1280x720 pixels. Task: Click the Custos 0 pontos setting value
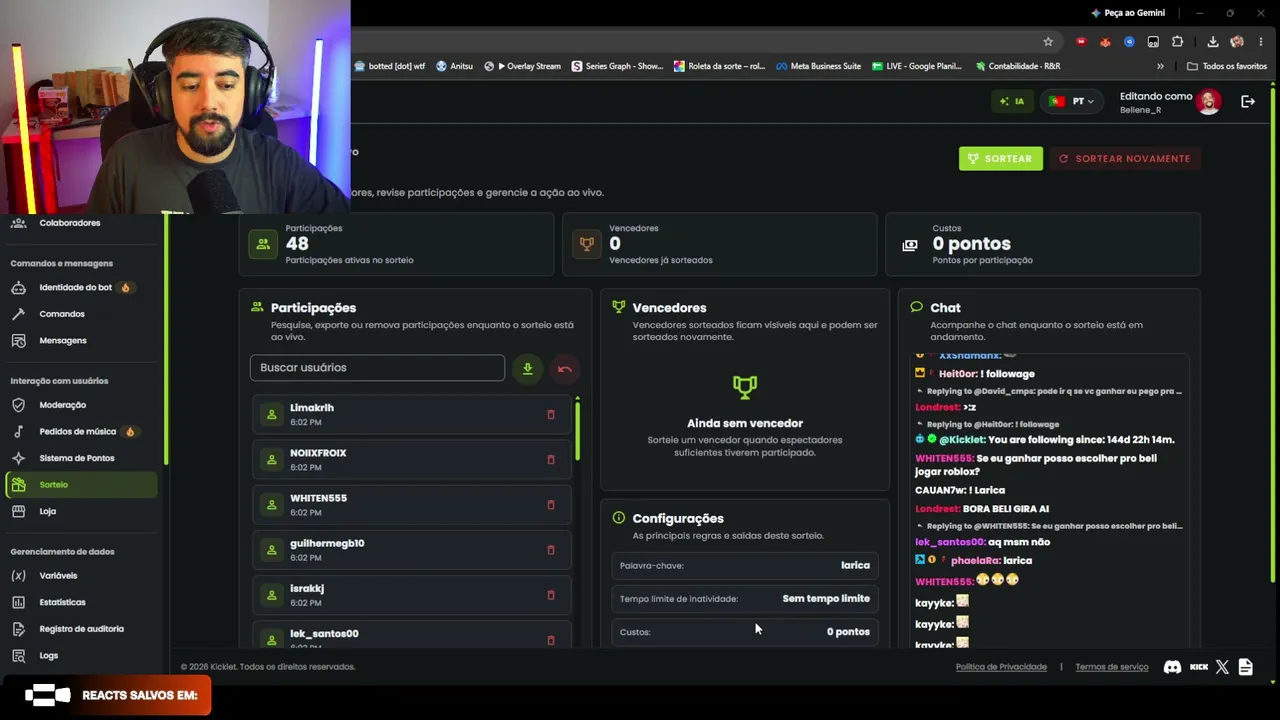(848, 632)
